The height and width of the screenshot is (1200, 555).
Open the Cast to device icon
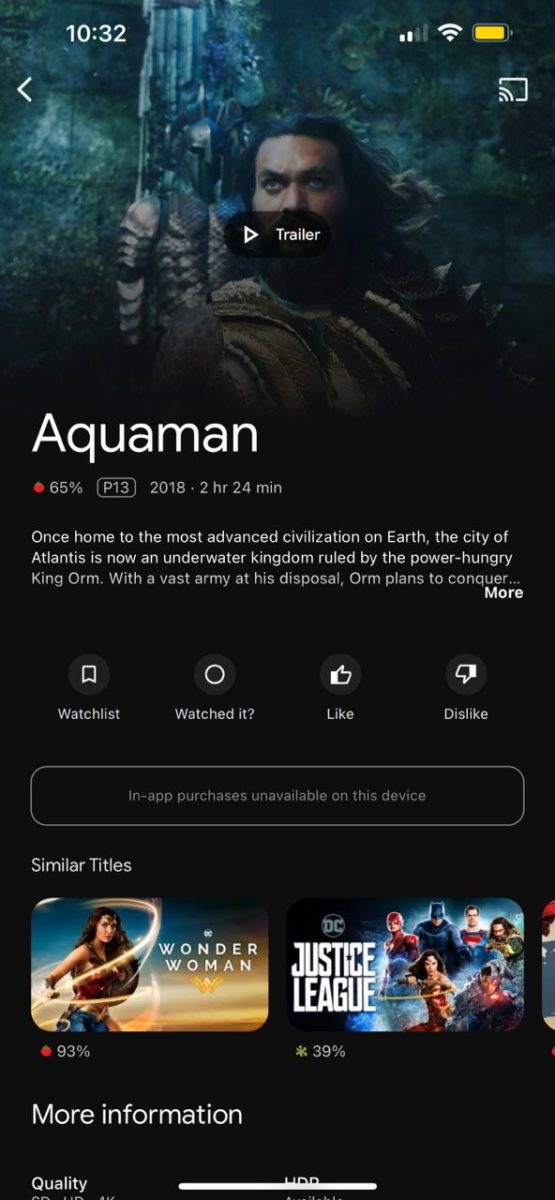513,90
